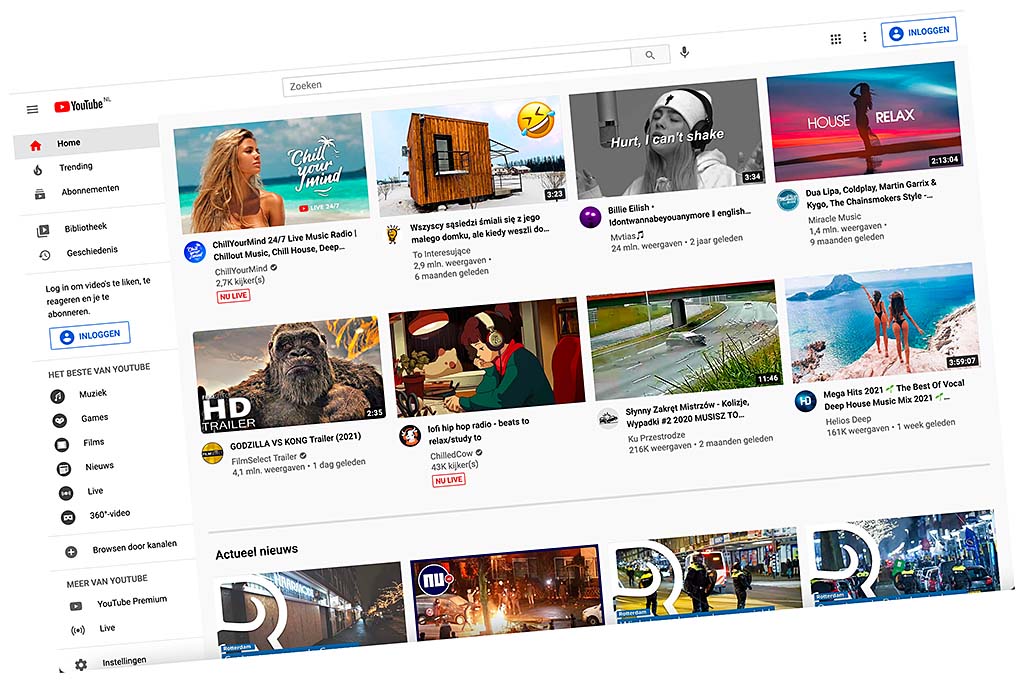Open the three-dot settings menu
The height and width of the screenshot is (683, 1024).
tap(865, 37)
